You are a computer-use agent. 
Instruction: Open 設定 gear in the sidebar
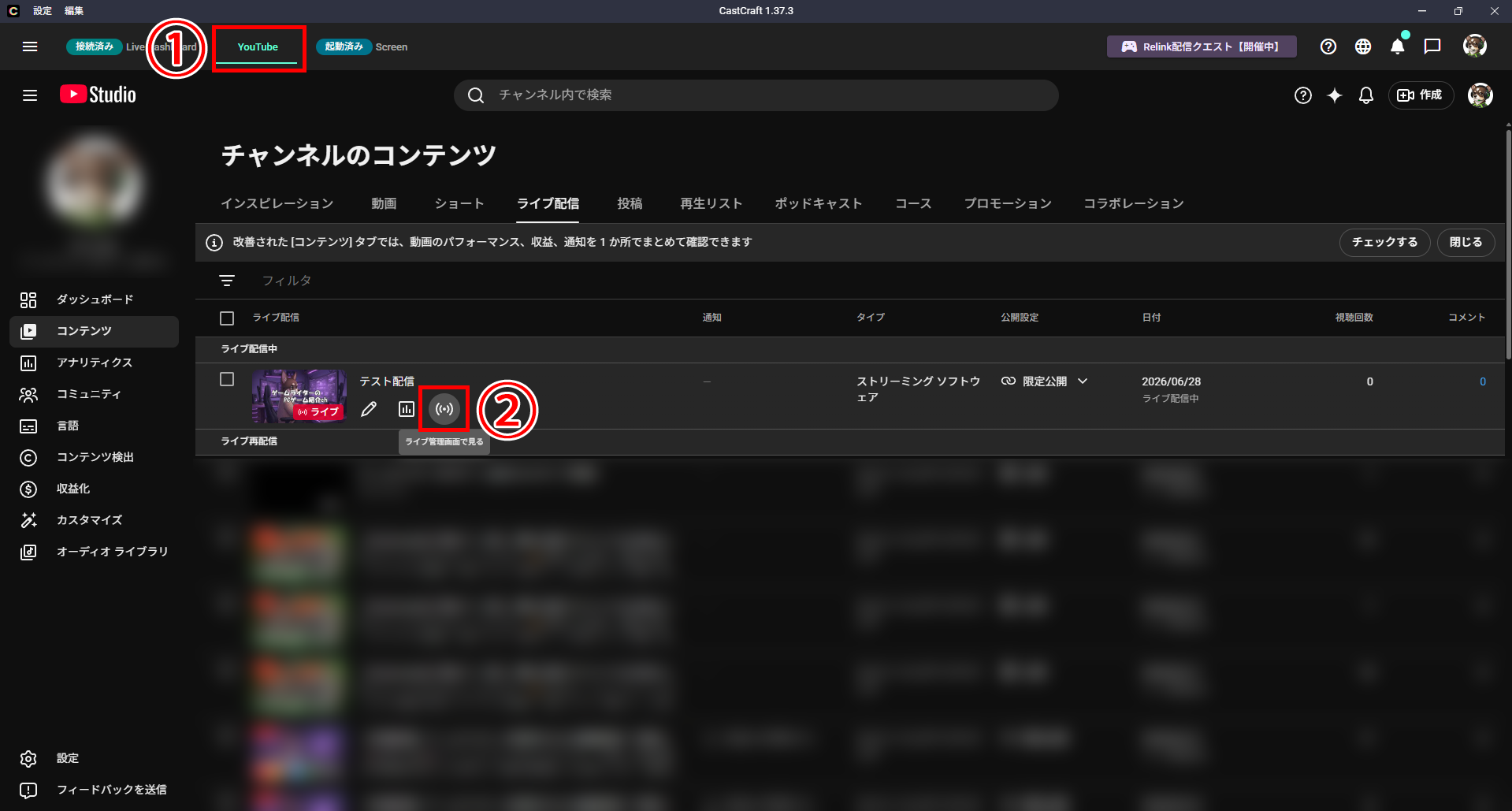coord(94,758)
